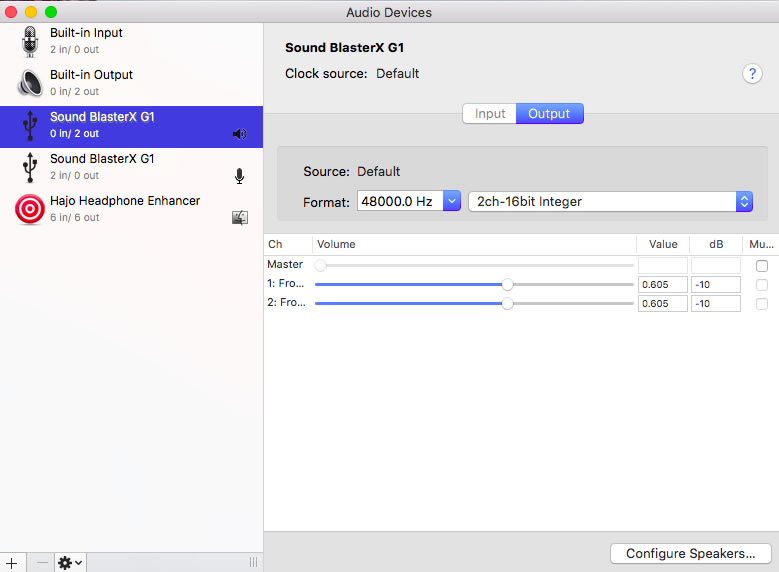Viewport: 779px width, 572px height.
Task: Click the channel 1 volume slider knob
Action: (507, 285)
